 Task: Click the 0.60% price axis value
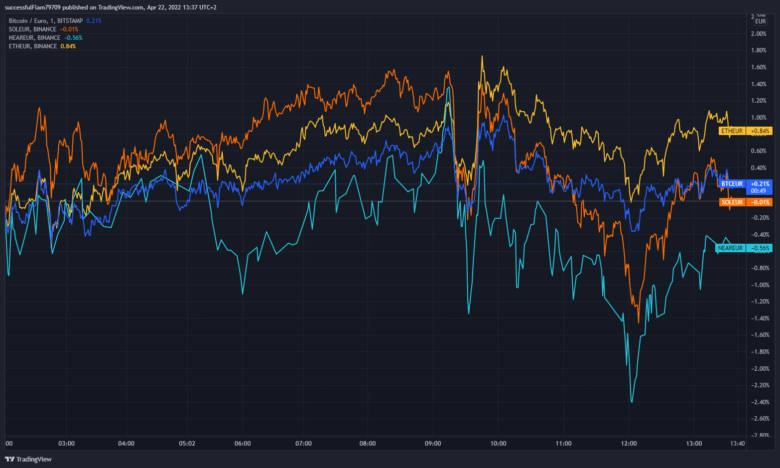pyautogui.click(x=759, y=151)
